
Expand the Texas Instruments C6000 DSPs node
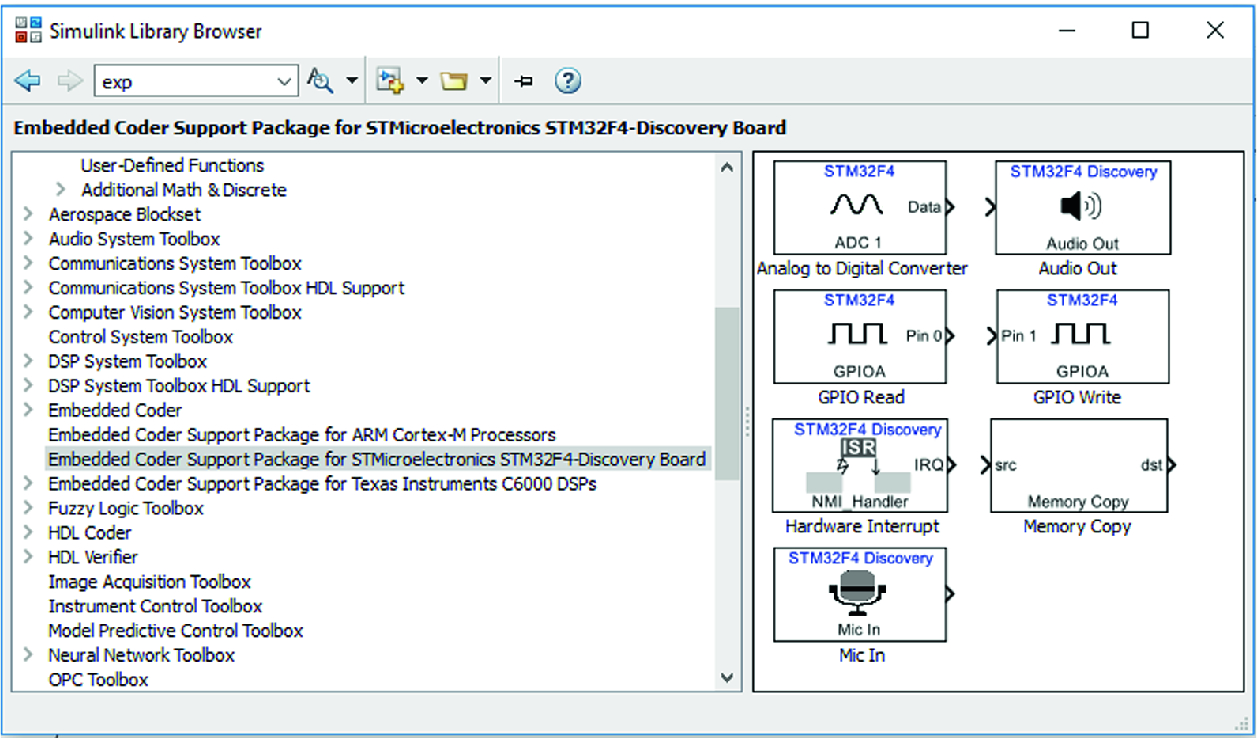29,484
